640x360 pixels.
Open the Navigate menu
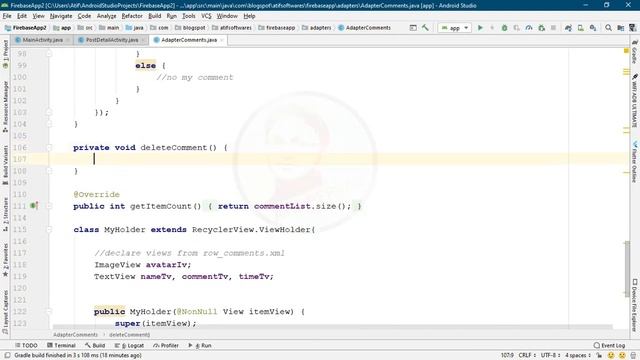point(61,16)
